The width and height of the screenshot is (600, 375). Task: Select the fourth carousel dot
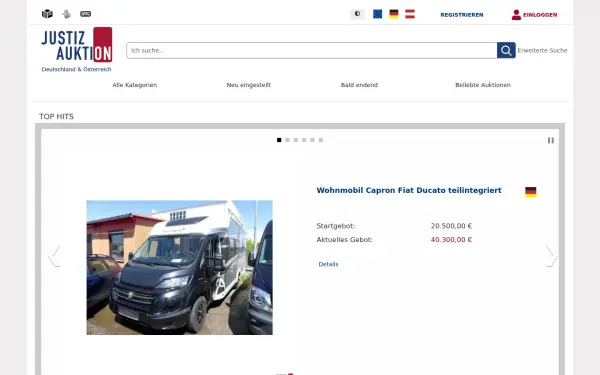(304, 140)
